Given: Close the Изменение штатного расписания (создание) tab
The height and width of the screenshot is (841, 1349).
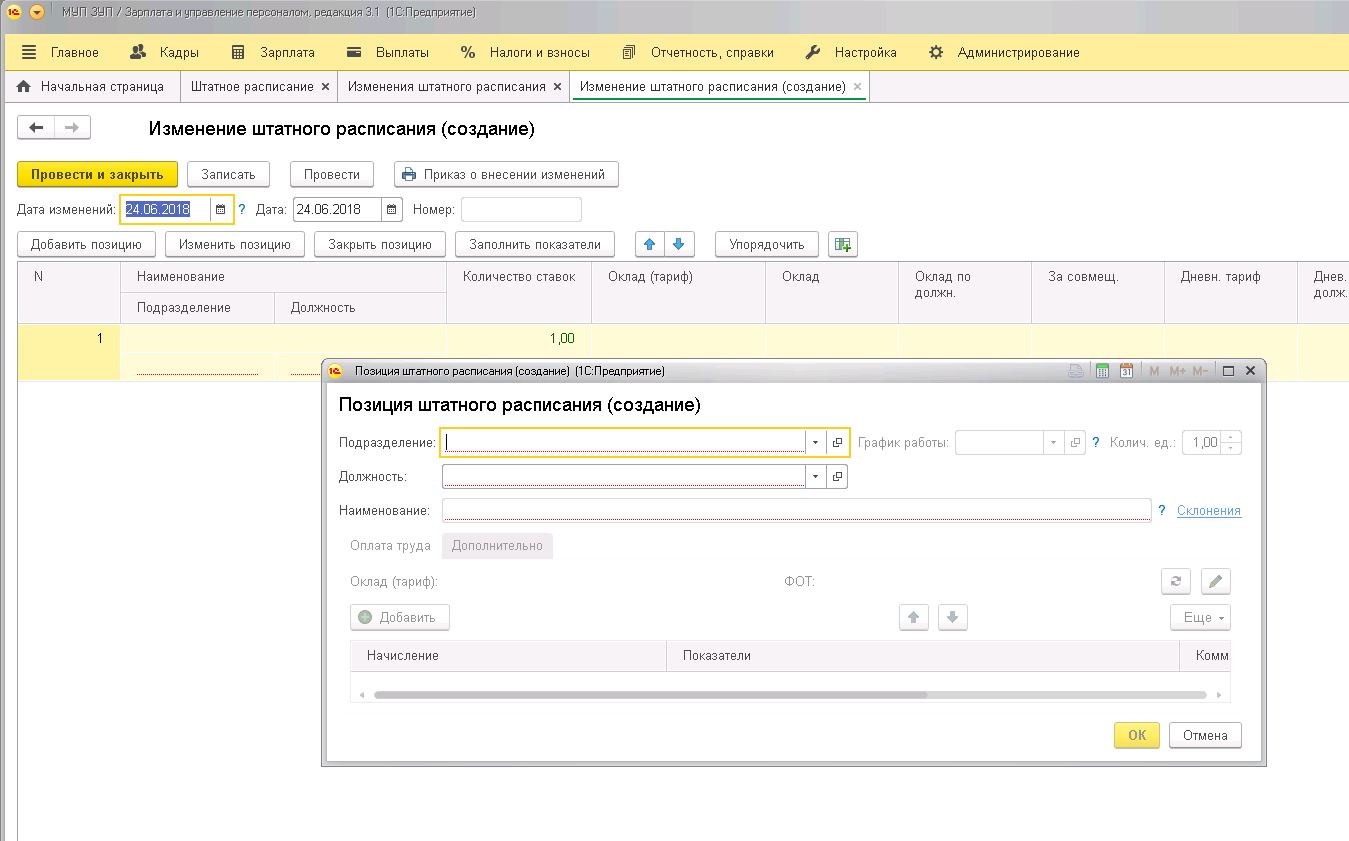Looking at the screenshot, I should (x=857, y=87).
